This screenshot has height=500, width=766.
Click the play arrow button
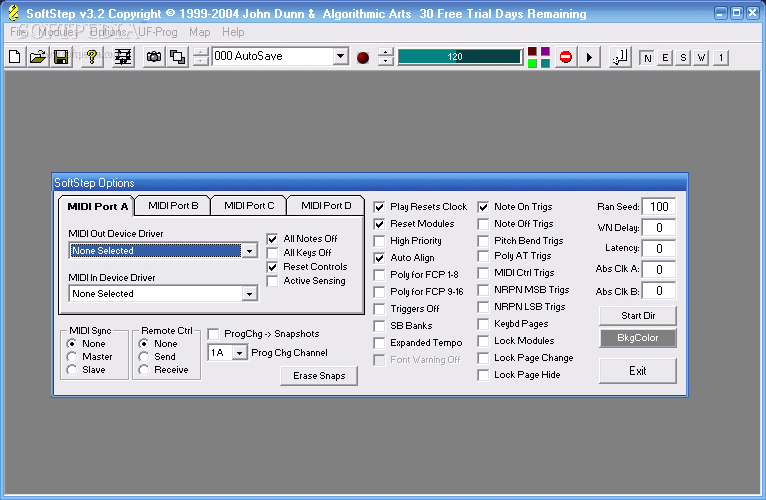tap(589, 57)
